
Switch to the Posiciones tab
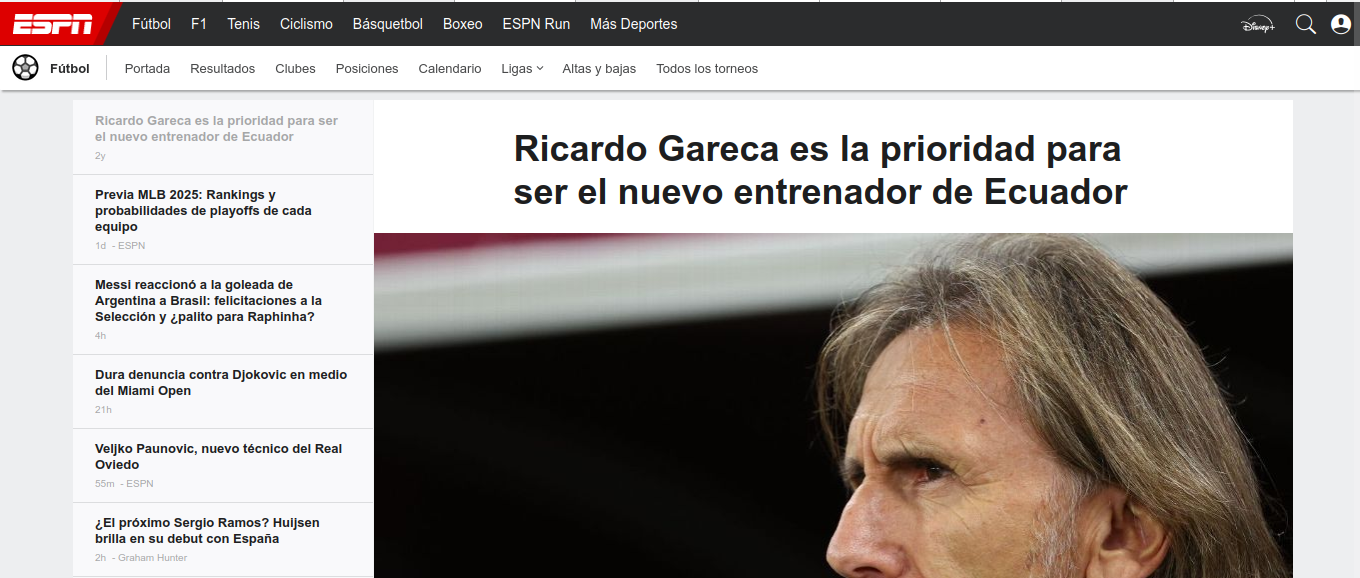367,69
